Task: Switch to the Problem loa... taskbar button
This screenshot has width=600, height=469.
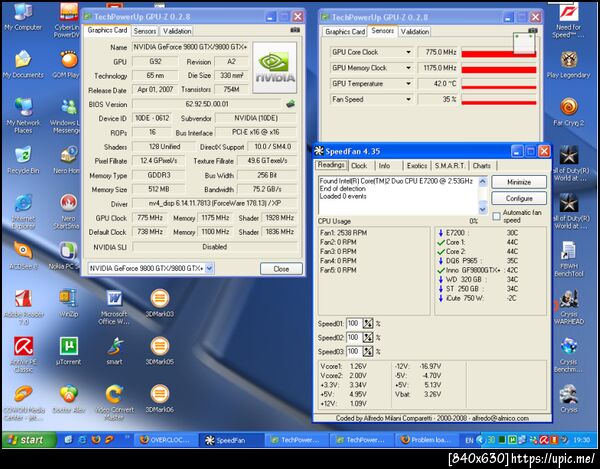Action: 426,440
